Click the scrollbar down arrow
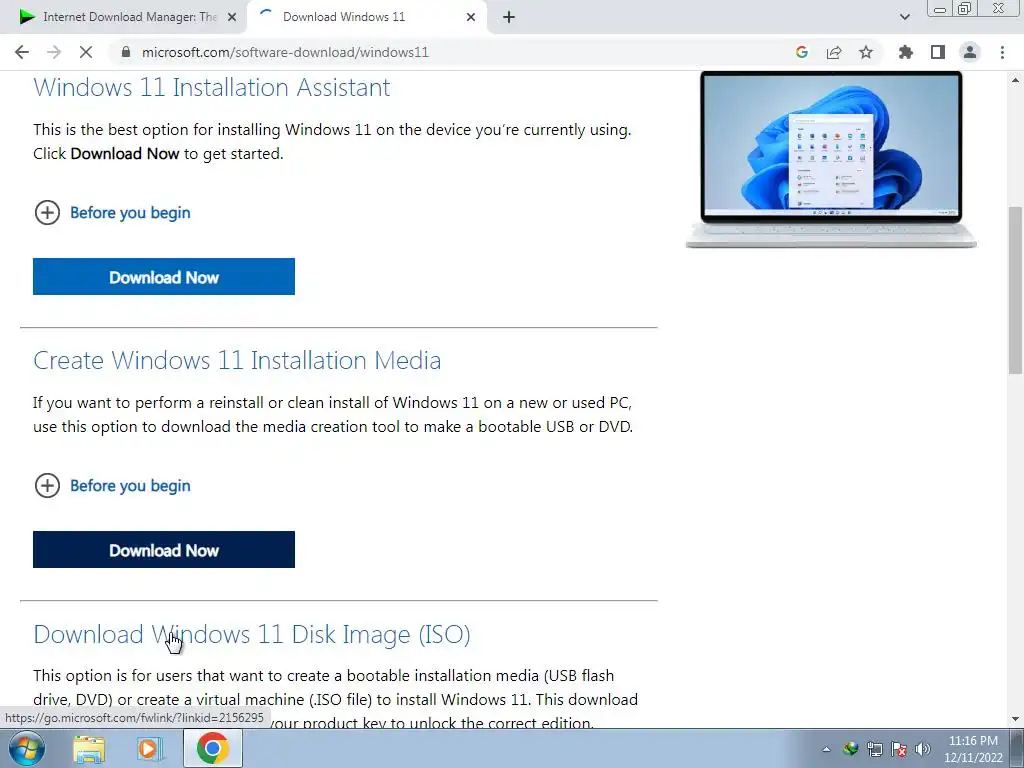Screen dimensions: 1024x768 pos(1015,719)
